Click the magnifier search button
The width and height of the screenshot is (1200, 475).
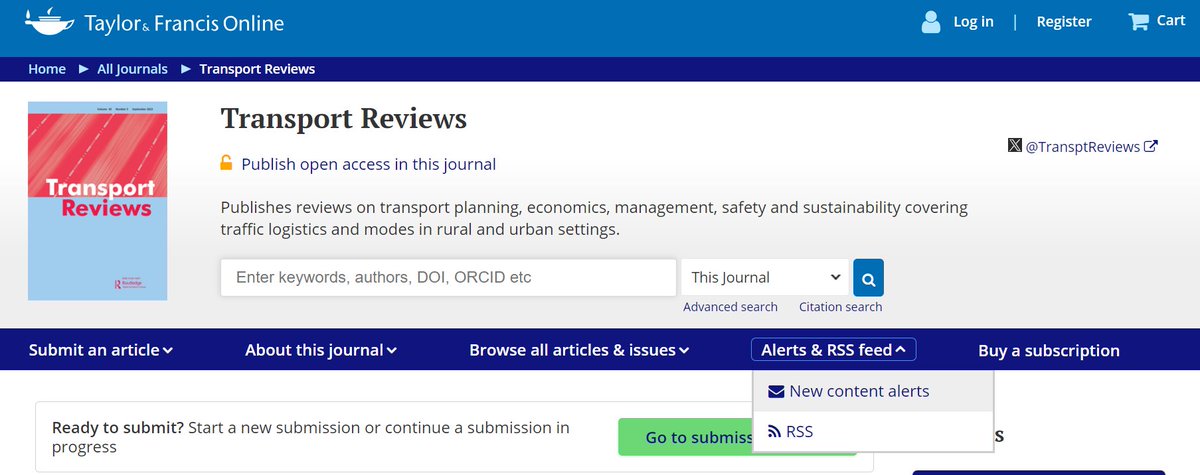click(868, 277)
